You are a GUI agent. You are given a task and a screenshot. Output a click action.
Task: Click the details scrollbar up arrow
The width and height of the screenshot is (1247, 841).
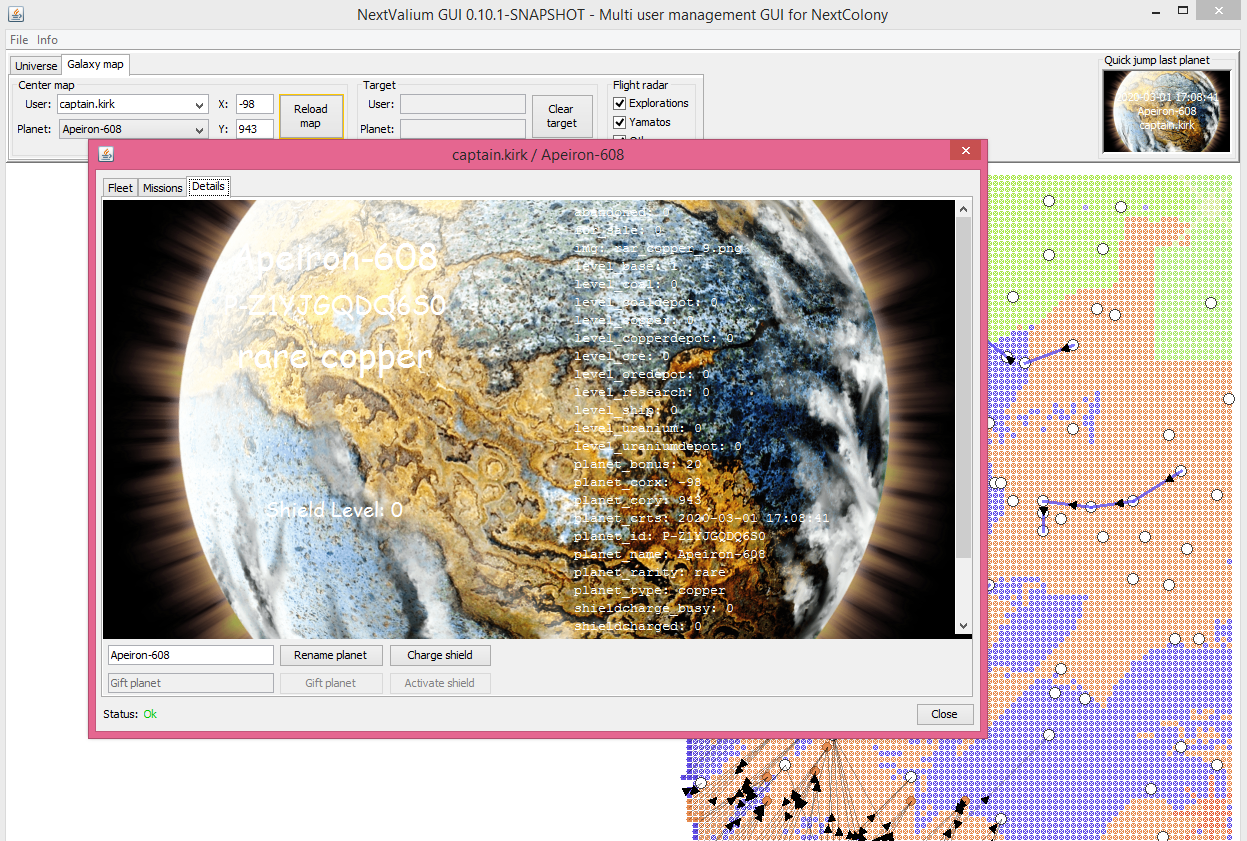click(x=964, y=209)
